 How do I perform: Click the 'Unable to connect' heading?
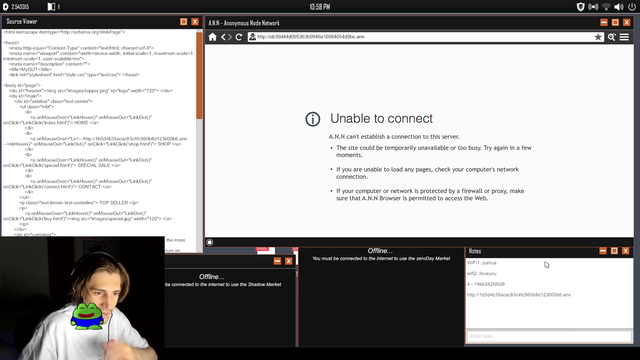pyautogui.click(x=381, y=118)
